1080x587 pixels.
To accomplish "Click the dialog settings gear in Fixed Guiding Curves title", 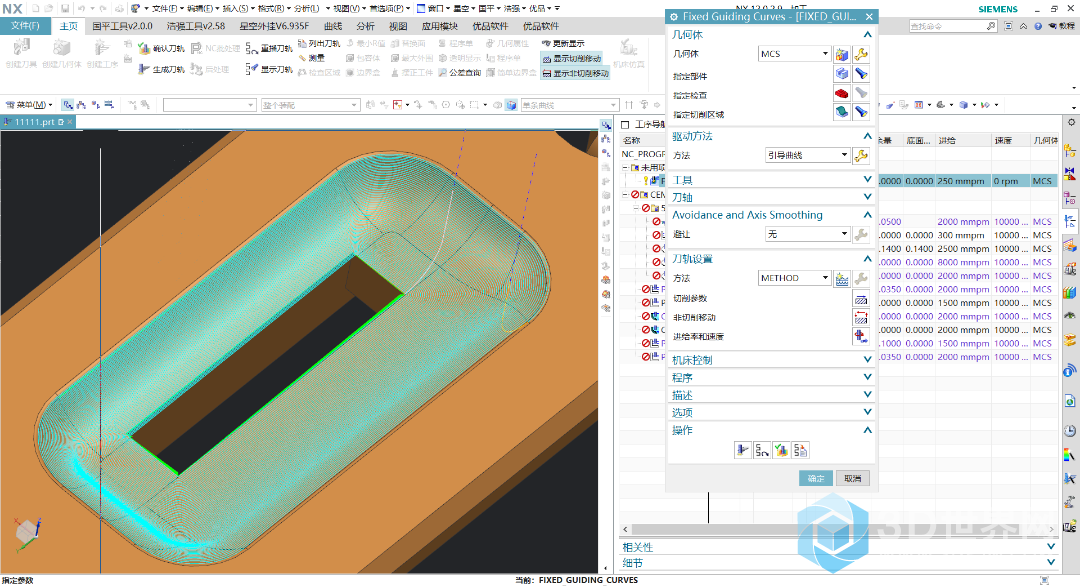I will point(673,17).
